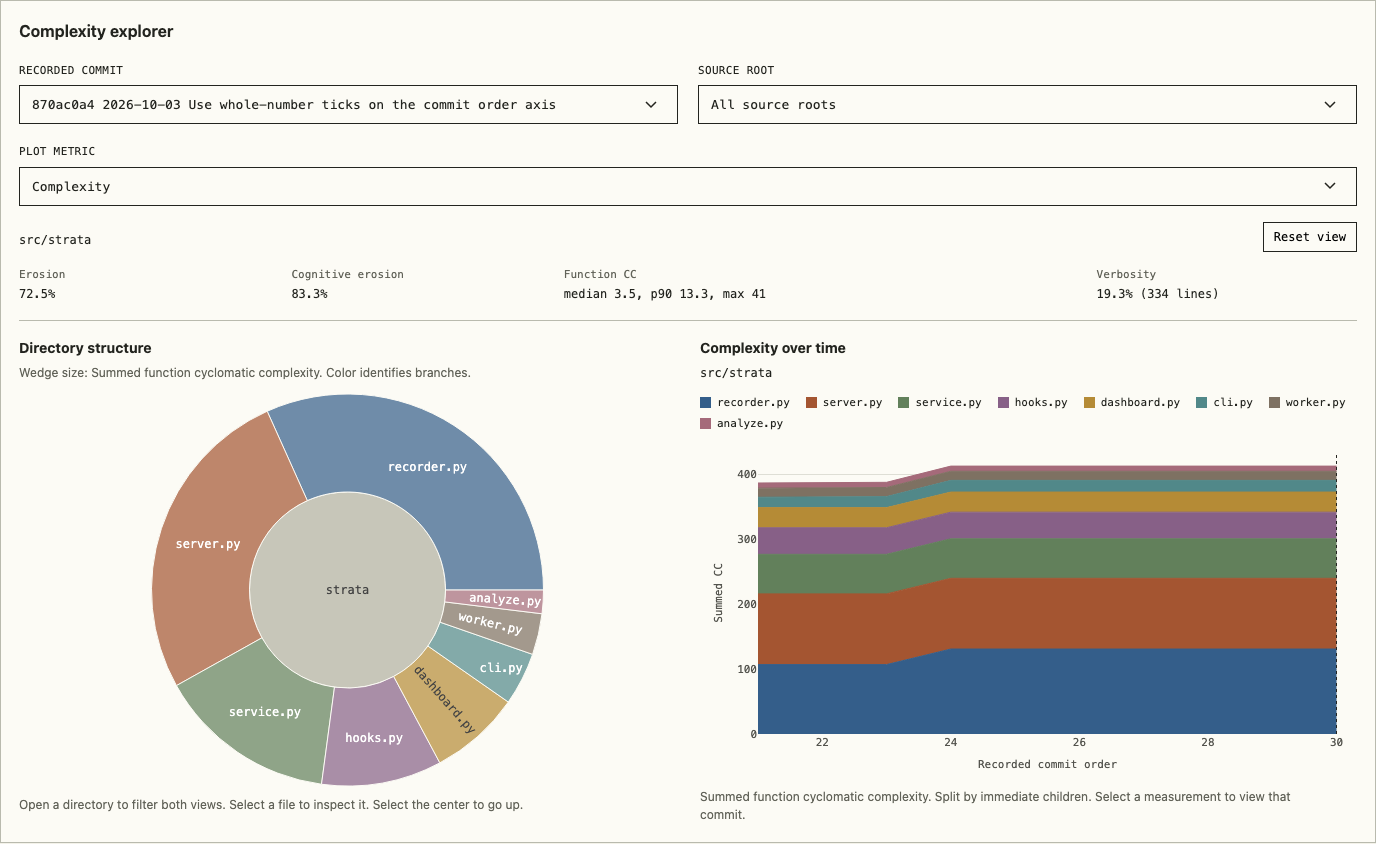1376x844 pixels.
Task: Click the orange server.py band in chart
Action: click(x=1047, y=613)
